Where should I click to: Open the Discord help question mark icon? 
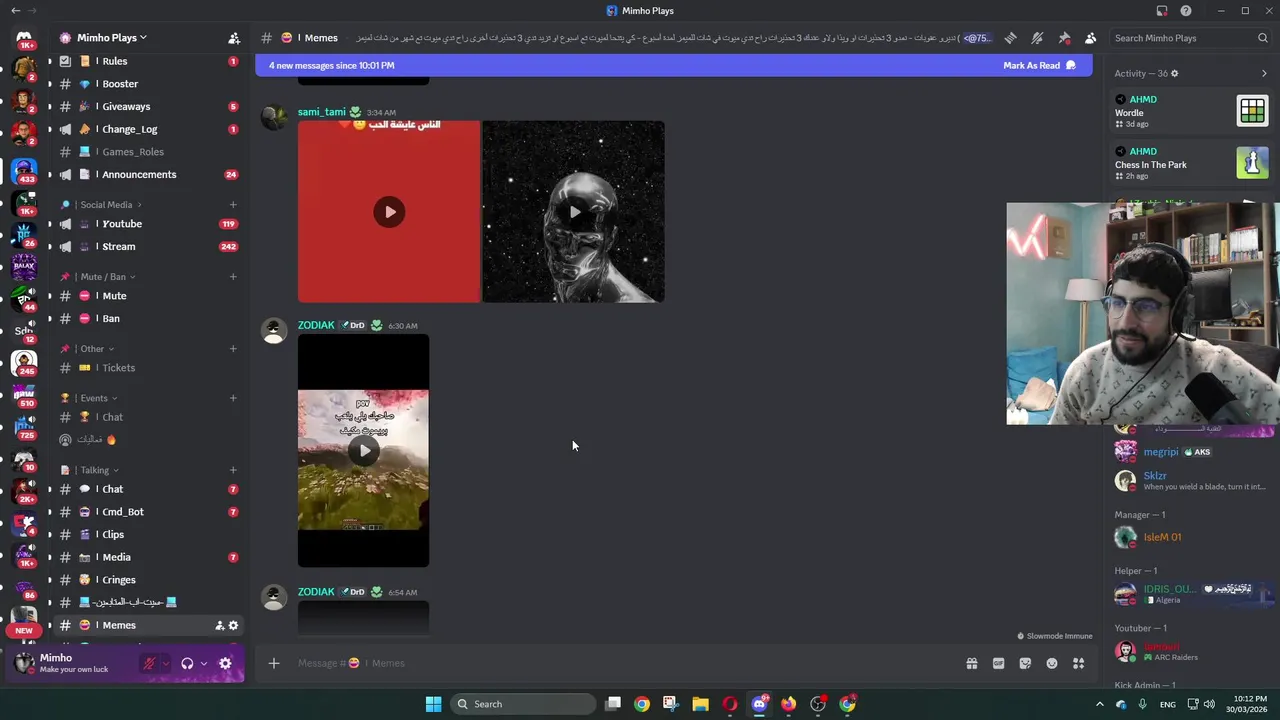pyautogui.click(x=1186, y=11)
